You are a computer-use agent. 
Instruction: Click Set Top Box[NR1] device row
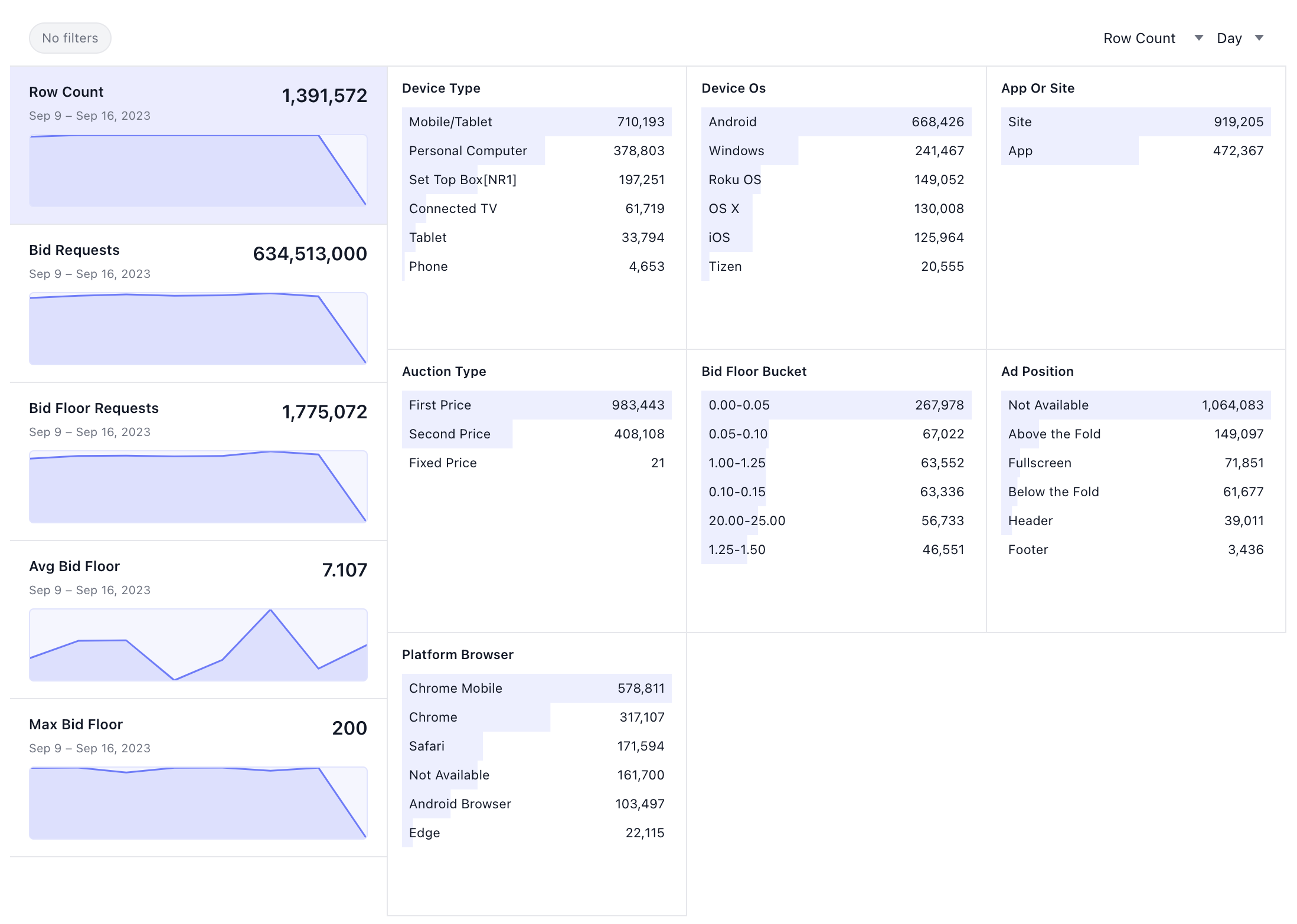(x=536, y=179)
